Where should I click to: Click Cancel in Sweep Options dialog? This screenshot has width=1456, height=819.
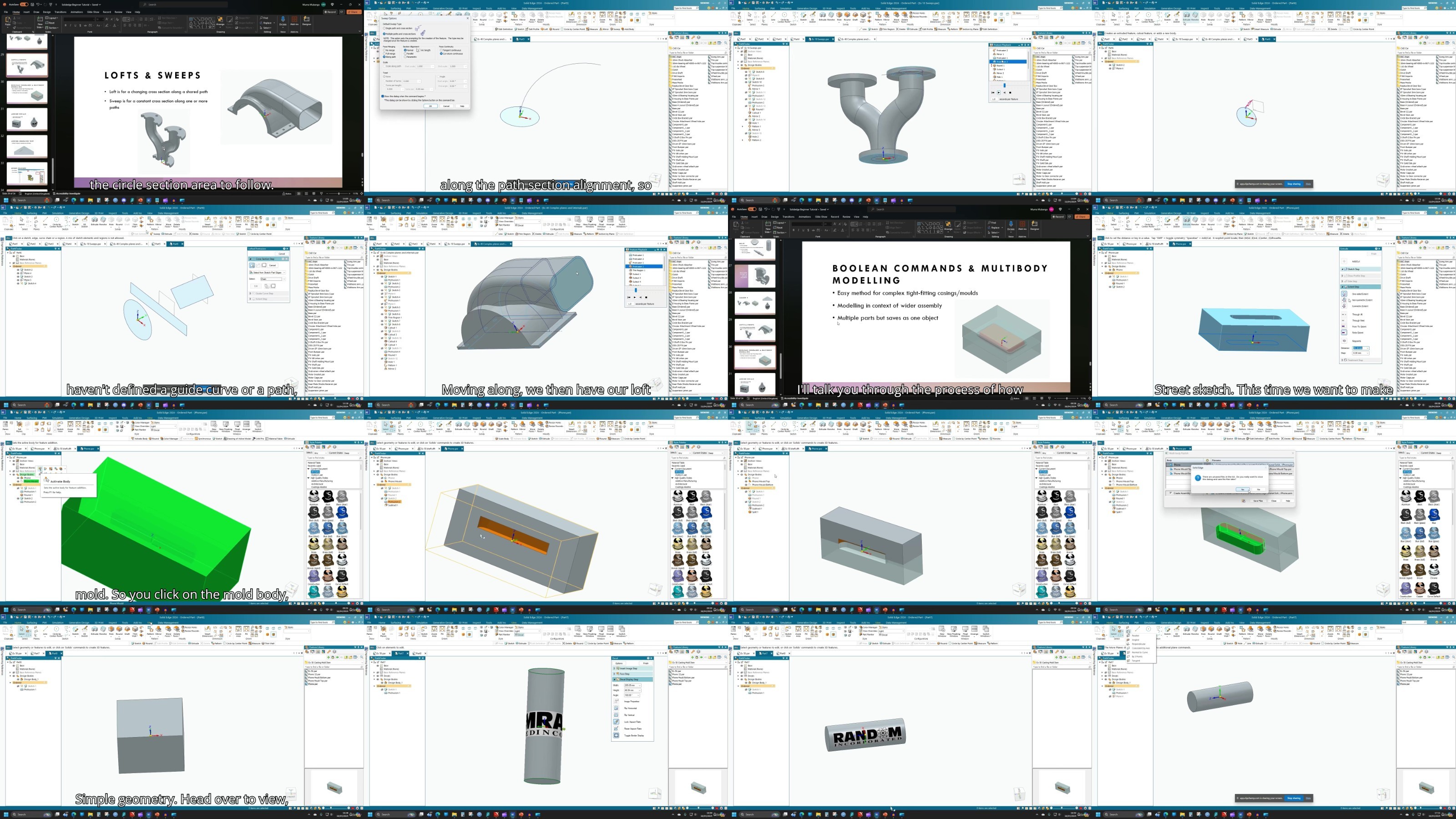pos(446,106)
